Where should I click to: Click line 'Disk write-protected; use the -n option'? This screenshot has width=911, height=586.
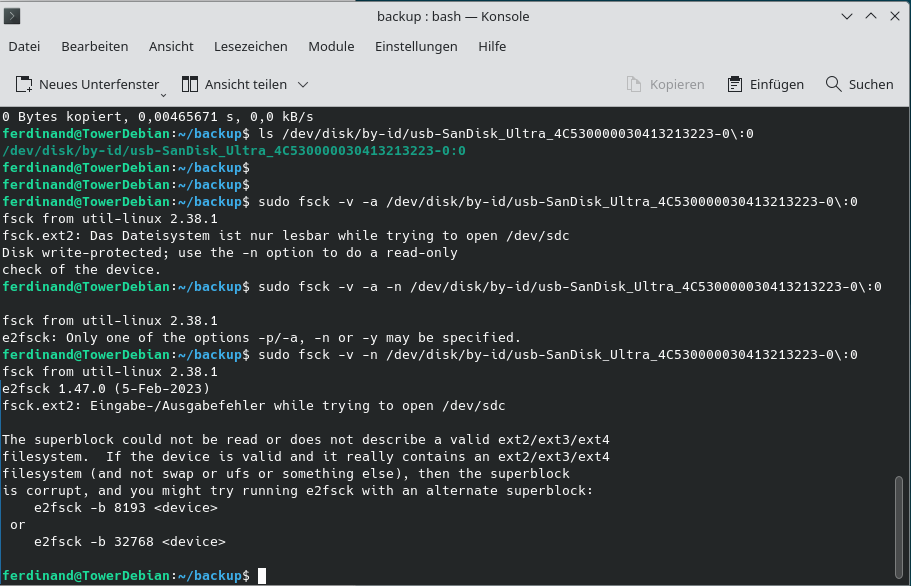tap(229, 253)
